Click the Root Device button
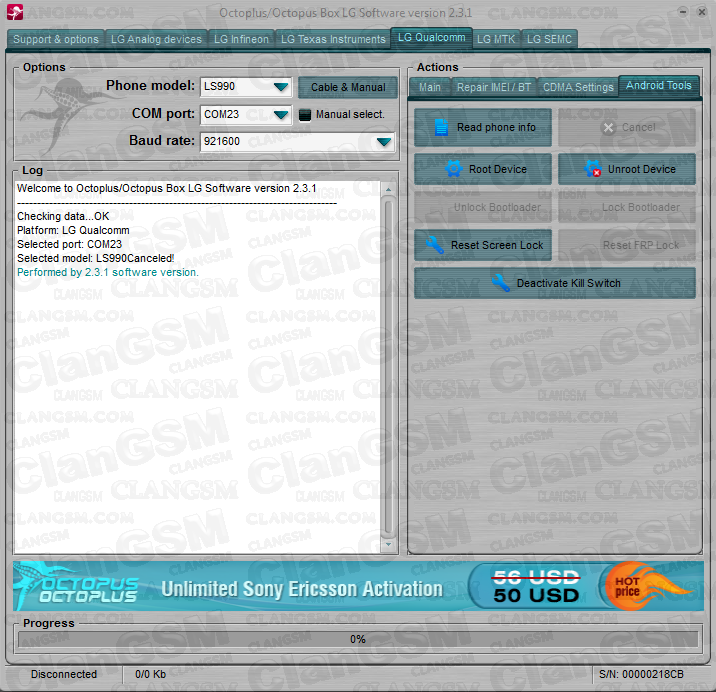 tap(483, 169)
